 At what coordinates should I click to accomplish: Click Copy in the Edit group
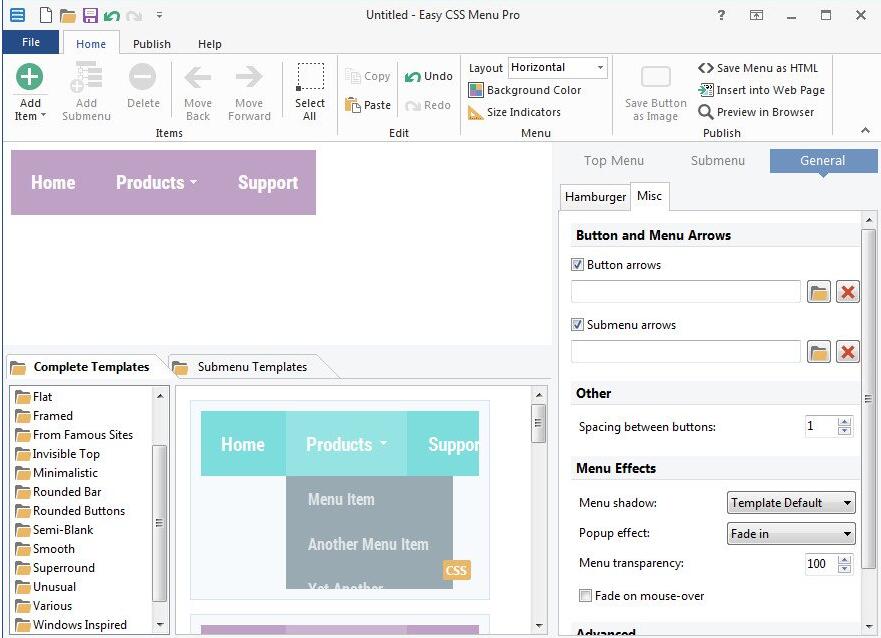point(367,76)
